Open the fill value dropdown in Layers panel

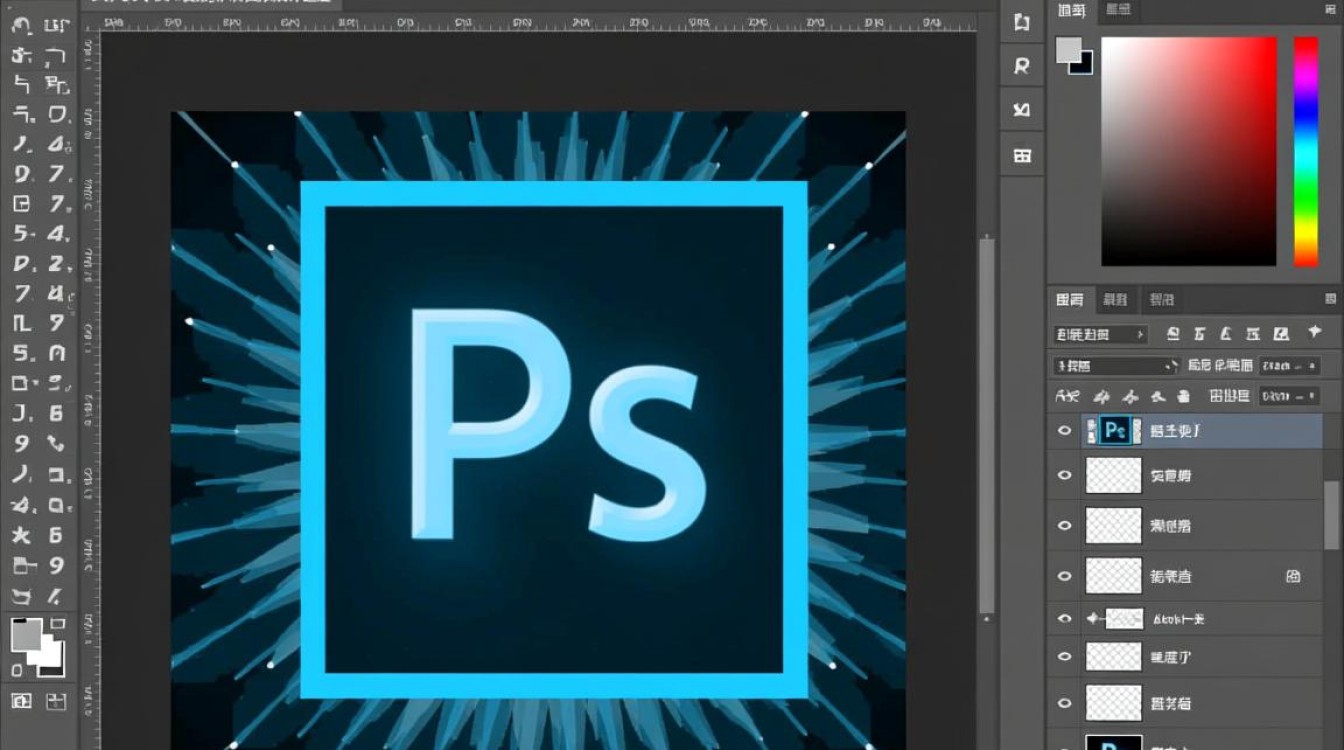1290,396
